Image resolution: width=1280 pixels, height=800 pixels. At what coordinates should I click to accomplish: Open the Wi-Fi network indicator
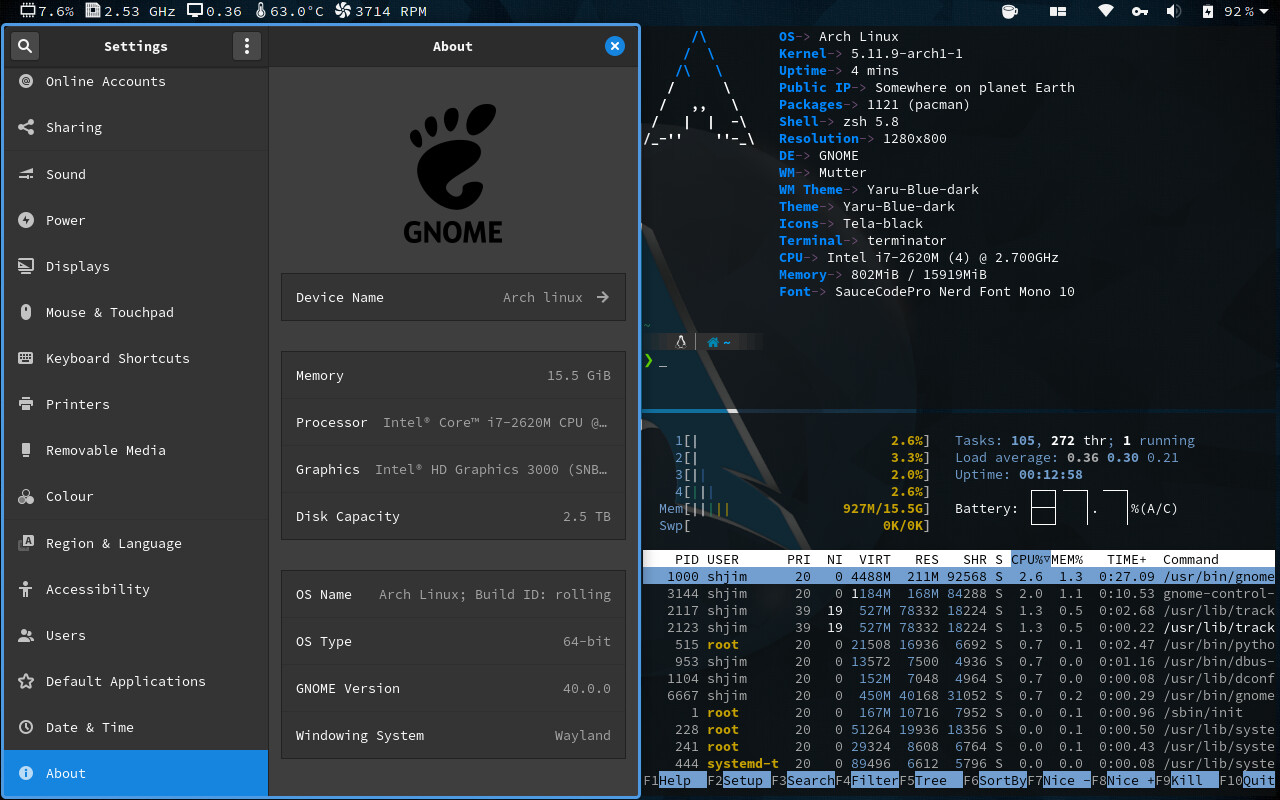(x=1106, y=12)
